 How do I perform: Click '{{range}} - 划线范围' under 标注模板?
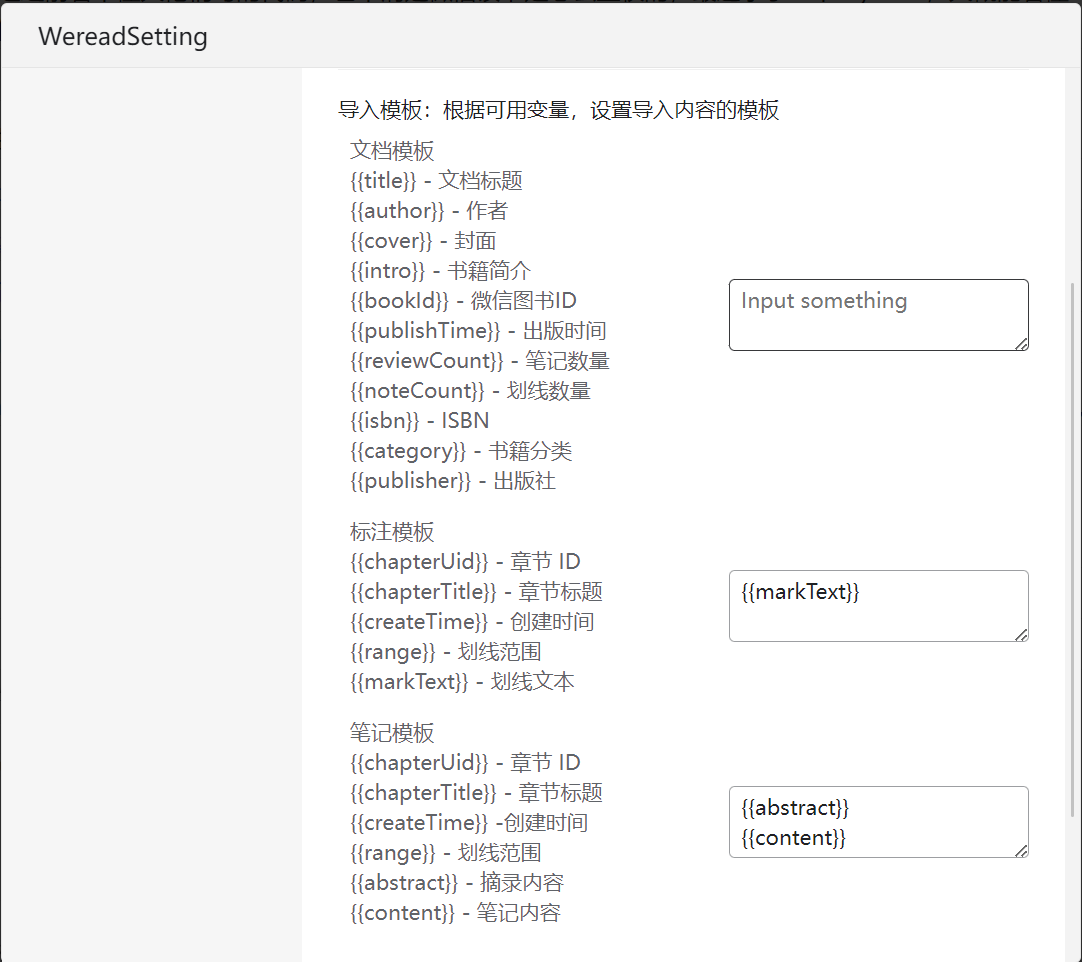click(x=446, y=651)
